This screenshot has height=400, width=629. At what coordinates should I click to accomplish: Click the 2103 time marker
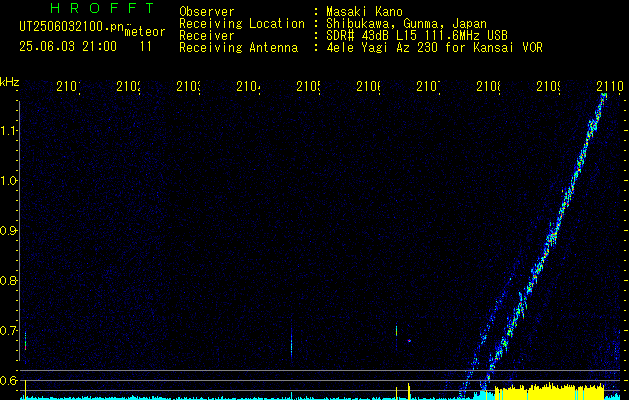pyautogui.click(x=188, y=86)
